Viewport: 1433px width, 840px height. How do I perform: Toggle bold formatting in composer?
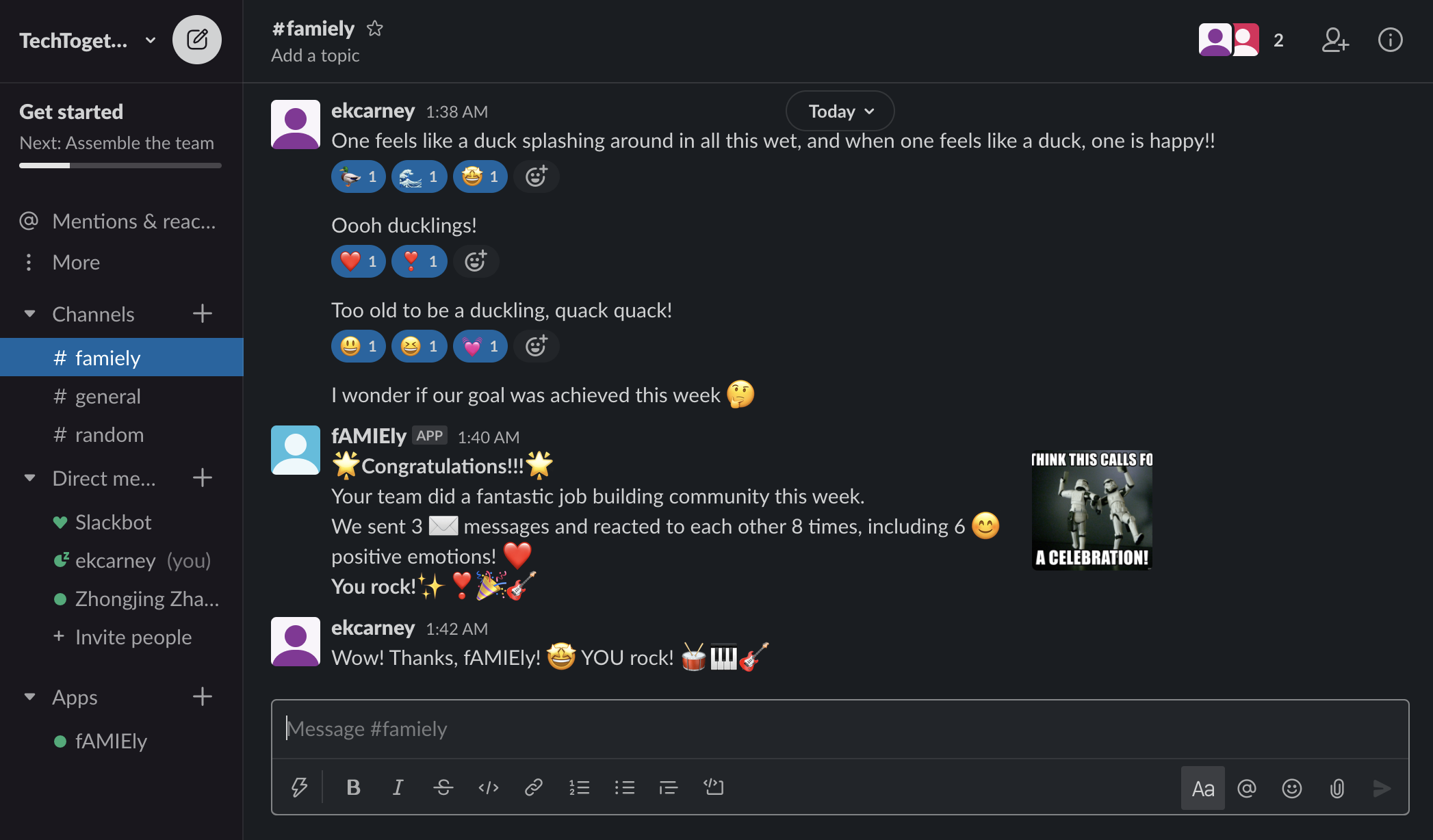pos(353,788)
